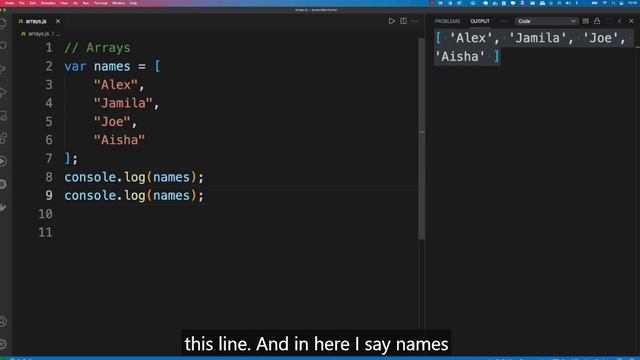
Task: Click console.log(names) on line 8
Action: [134, 177]
